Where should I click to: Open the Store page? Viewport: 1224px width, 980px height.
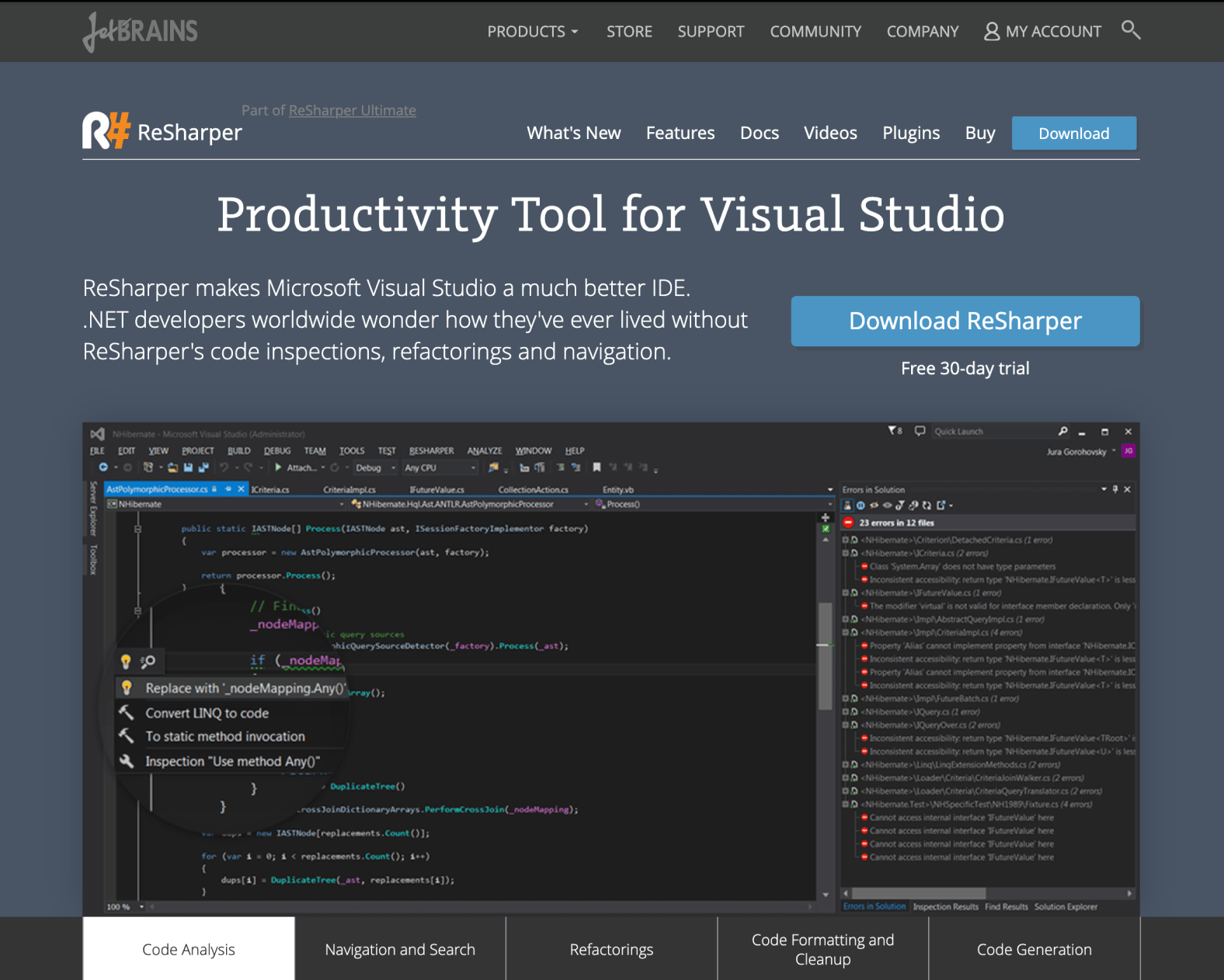[629, 32]
